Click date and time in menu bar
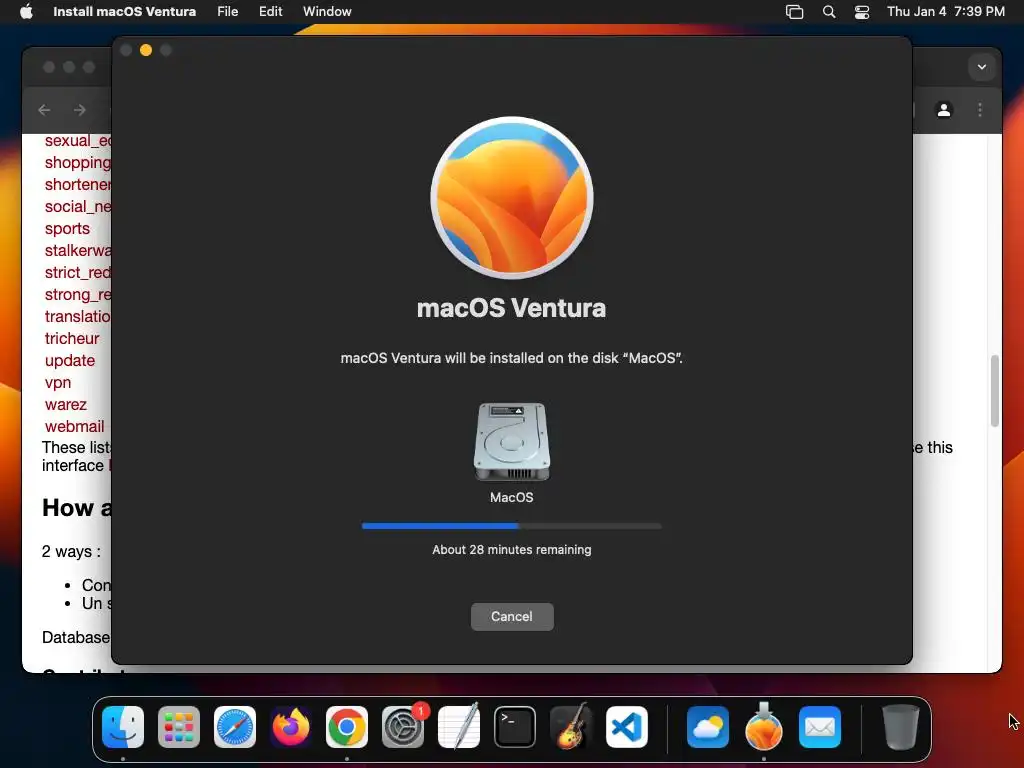1024x768 pixels. (946, 11)
